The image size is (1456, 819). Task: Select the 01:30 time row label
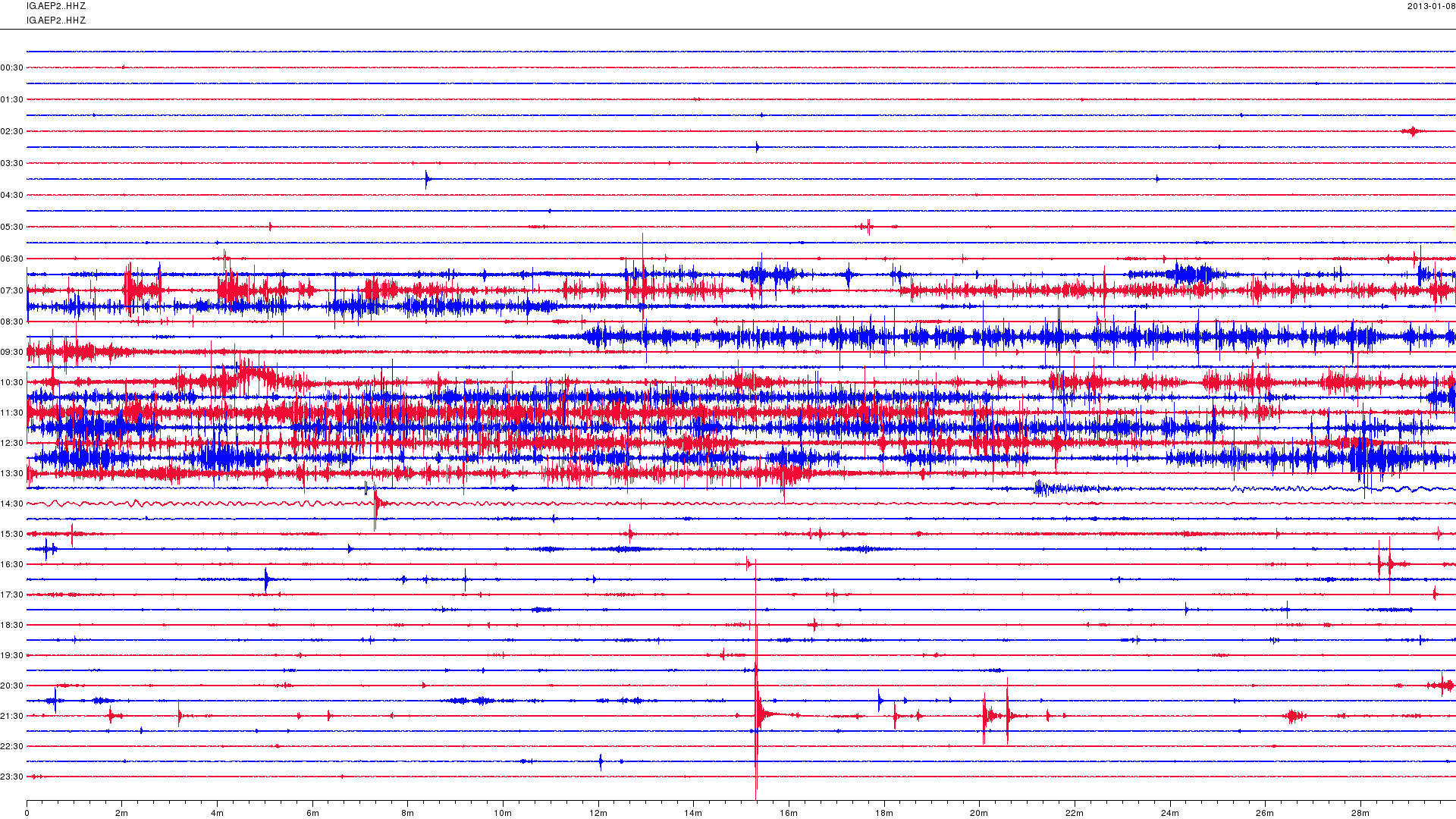(12, 99)
